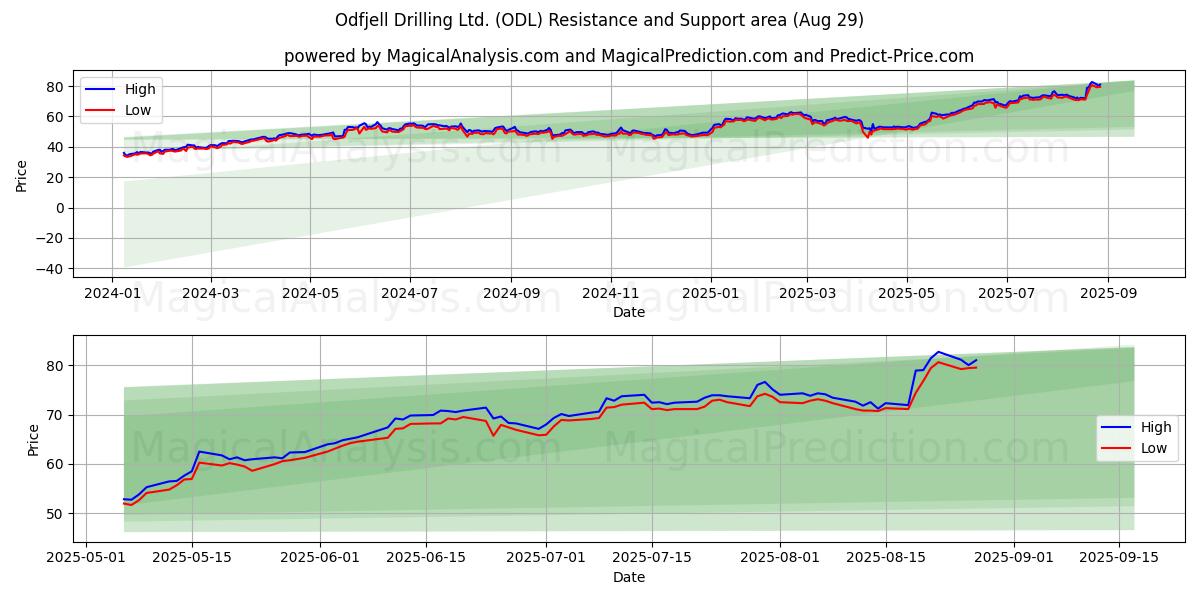Click the '2024-07' tick label
Image resolution: width=1200 pixels, height=600 pixels.
(x=409, y=294)
